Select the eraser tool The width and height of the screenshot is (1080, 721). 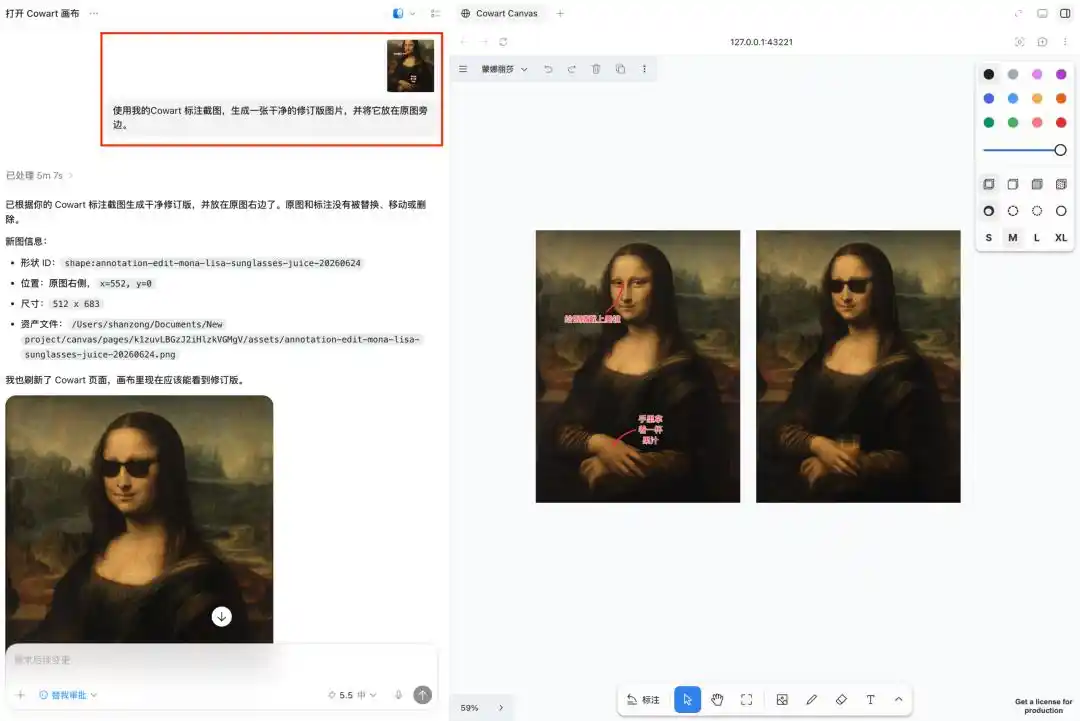pyautogui.click(x=841, y=700)
